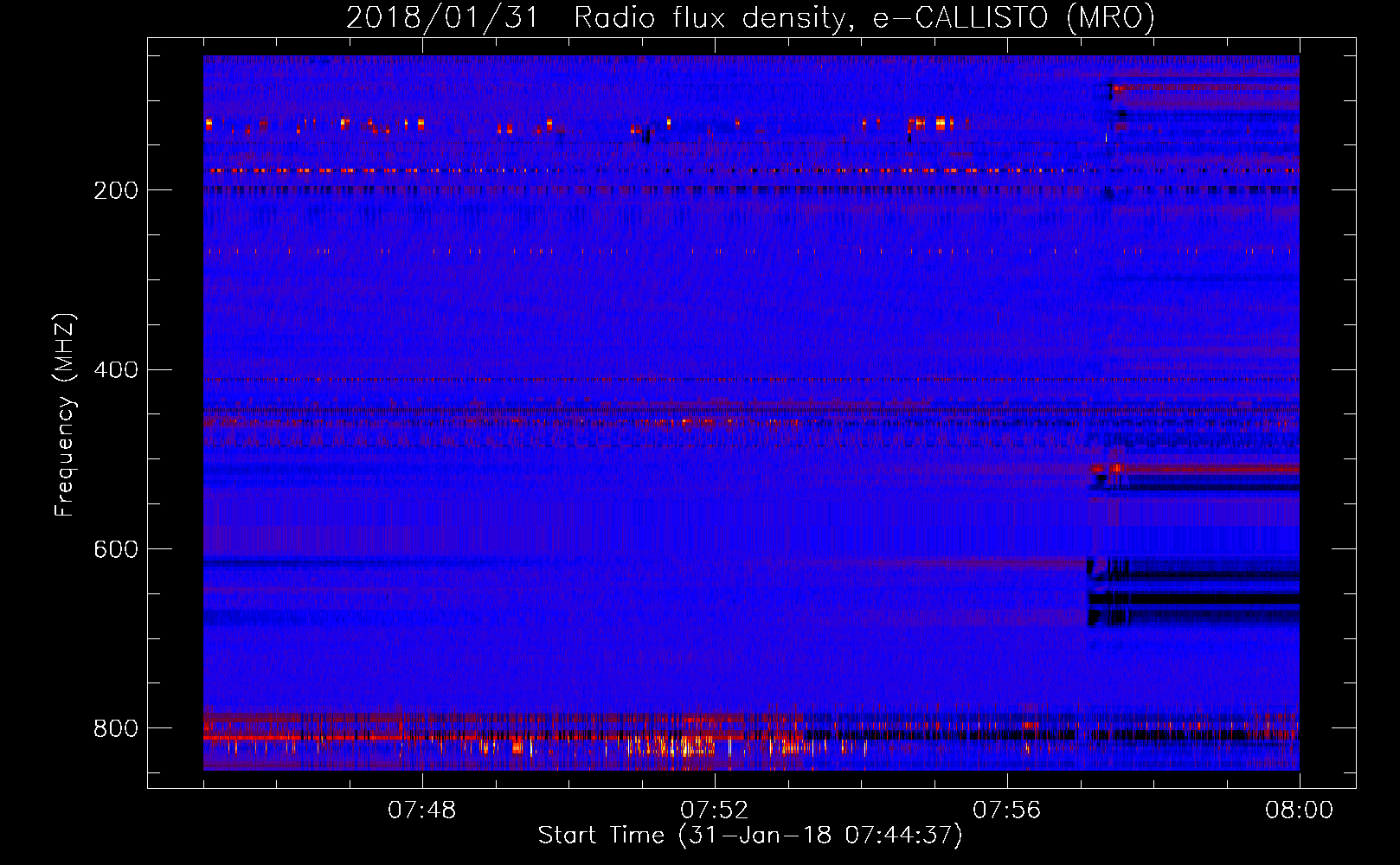Click the plot title '2018/01/31 Radio flux density, e-CALLISTO (MRO)'
Image resolution: width=1400 pixels, height=865 pixels.
point(750,17)
